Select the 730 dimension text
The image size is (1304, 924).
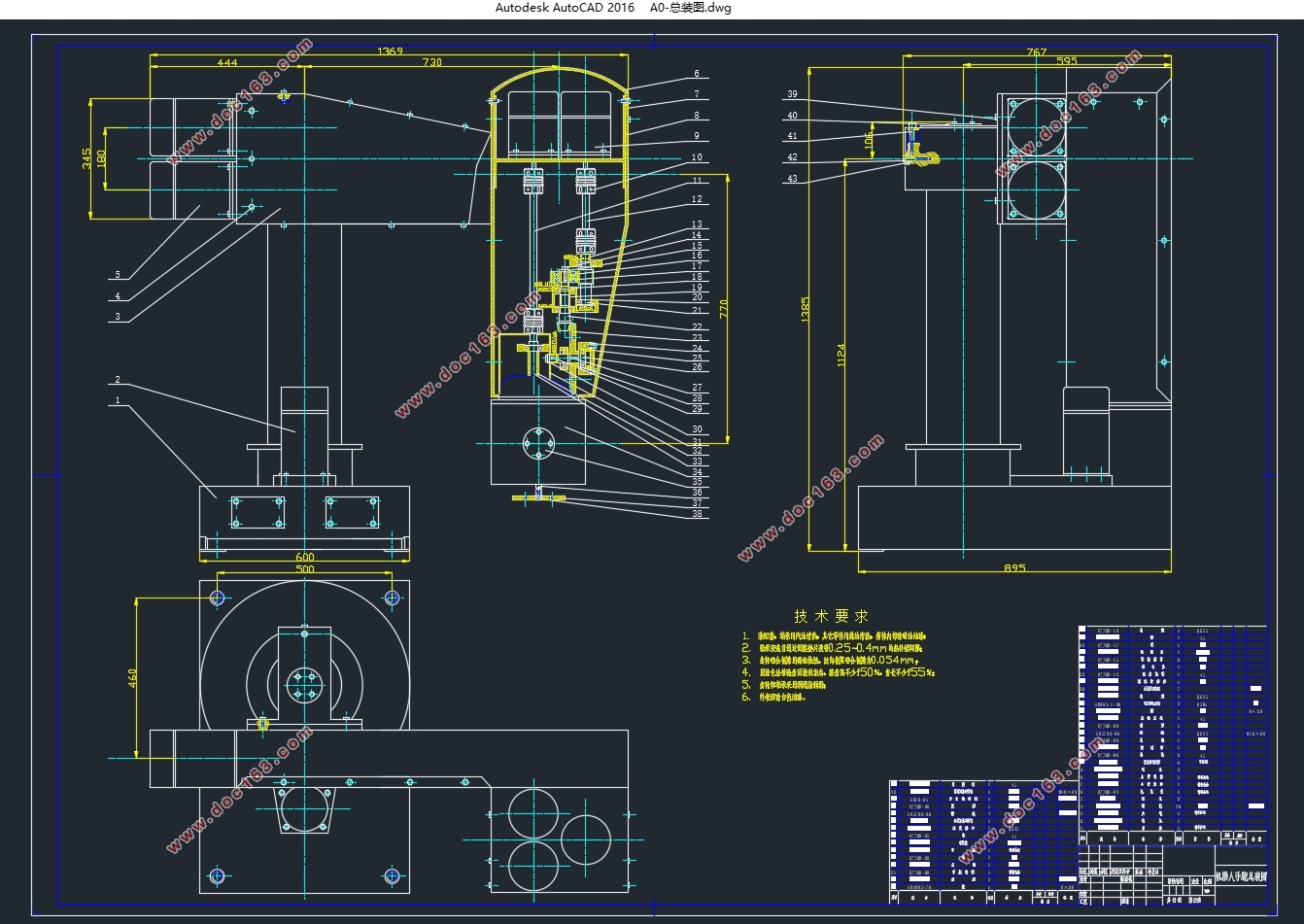(x=432, y=62)
